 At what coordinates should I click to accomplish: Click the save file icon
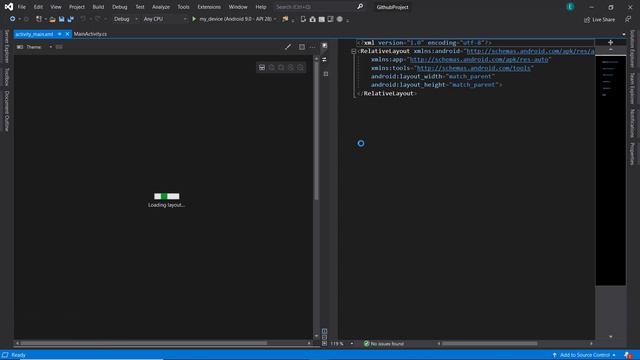62,19
